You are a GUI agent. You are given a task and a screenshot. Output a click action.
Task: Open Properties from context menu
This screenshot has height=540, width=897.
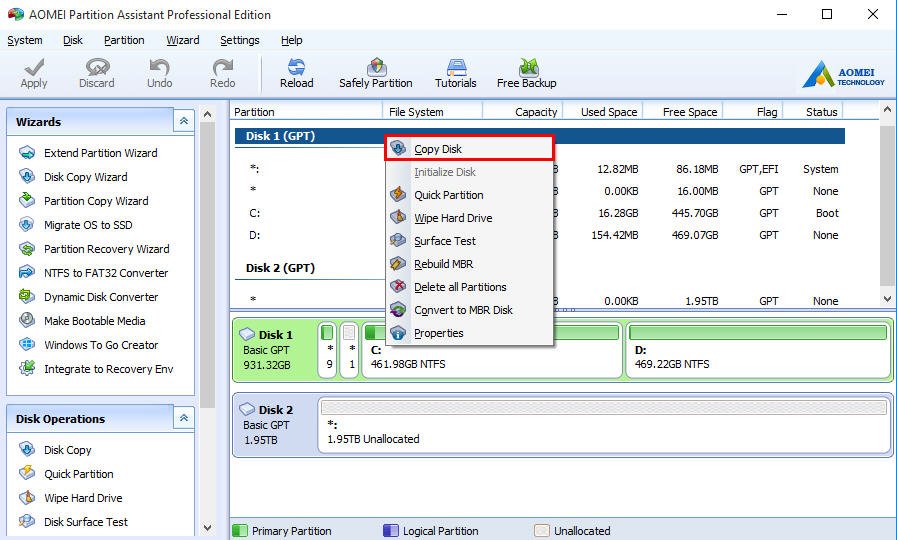tap(469, 333)
